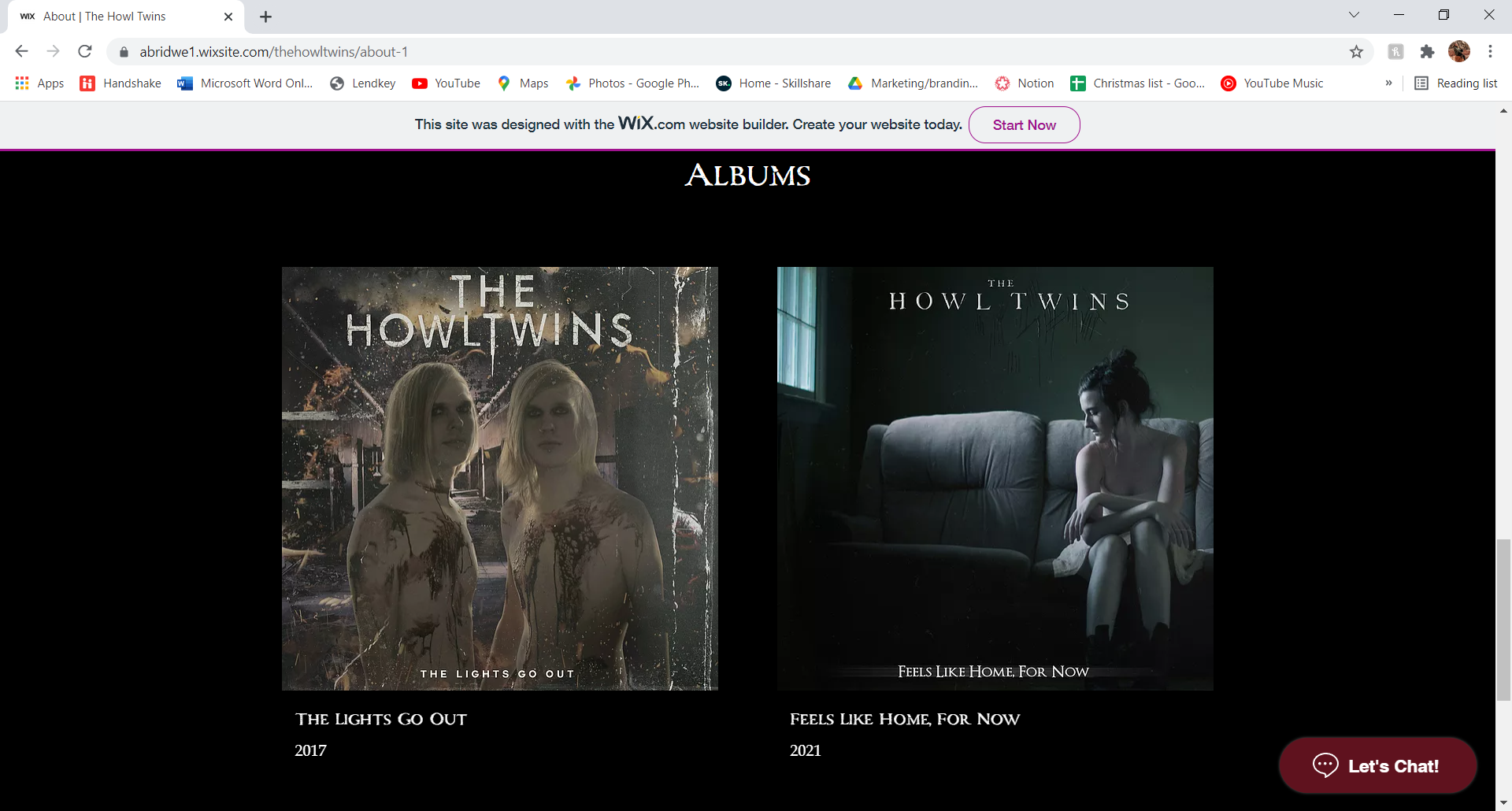Close the About | The Howl Twins tab
The image size is (1512, 811).
tap(228, 17)
